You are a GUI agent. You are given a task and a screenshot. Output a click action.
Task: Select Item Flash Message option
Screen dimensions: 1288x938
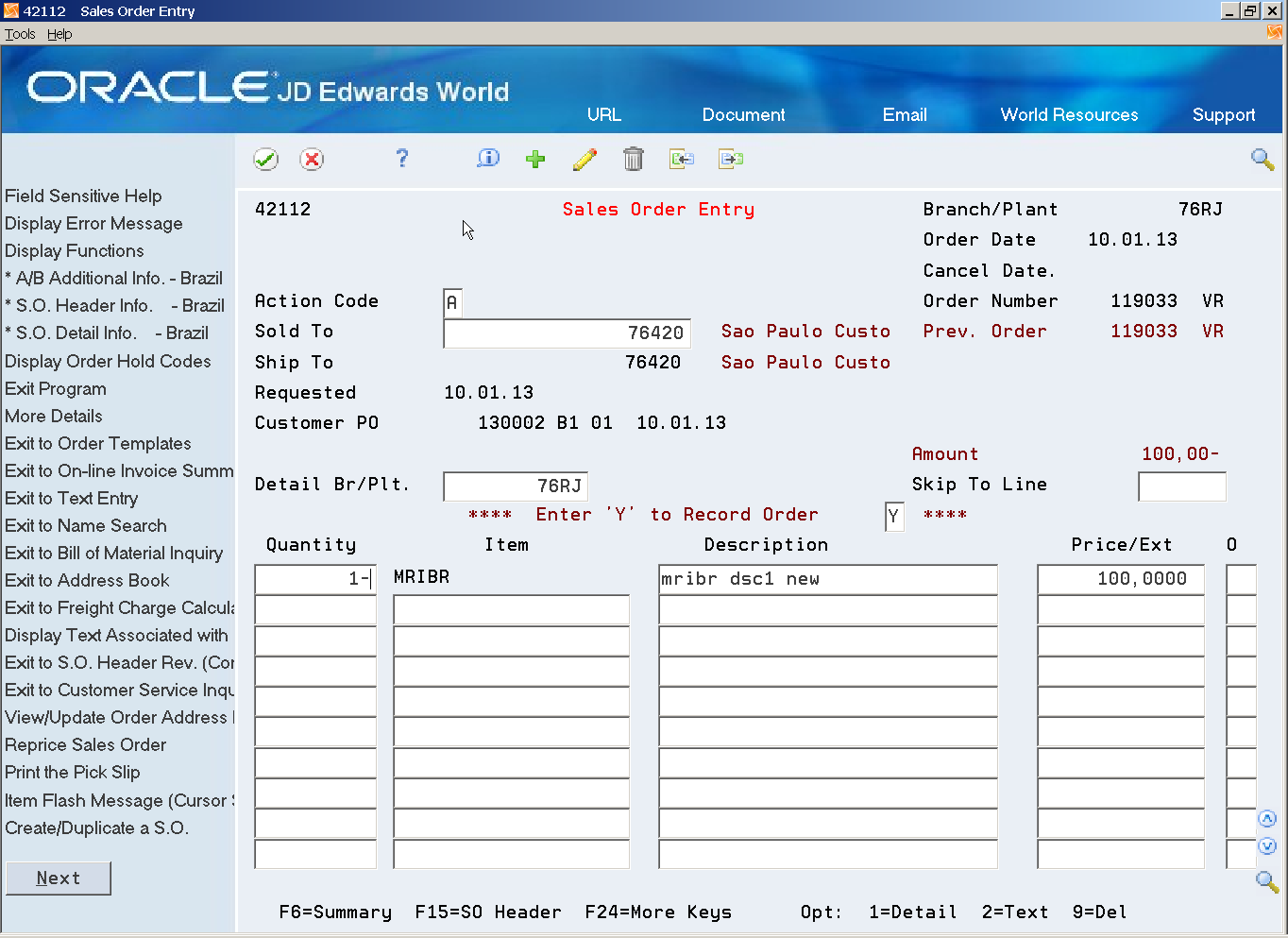(119, 800)
